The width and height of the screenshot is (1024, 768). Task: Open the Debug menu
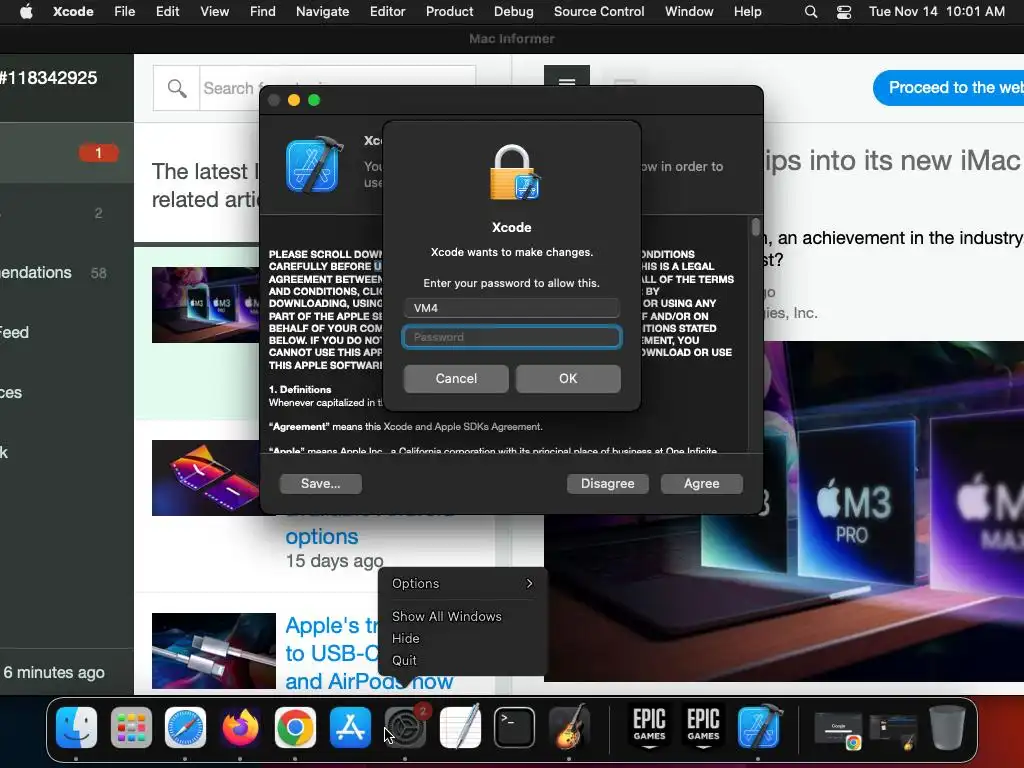point(513,11)
